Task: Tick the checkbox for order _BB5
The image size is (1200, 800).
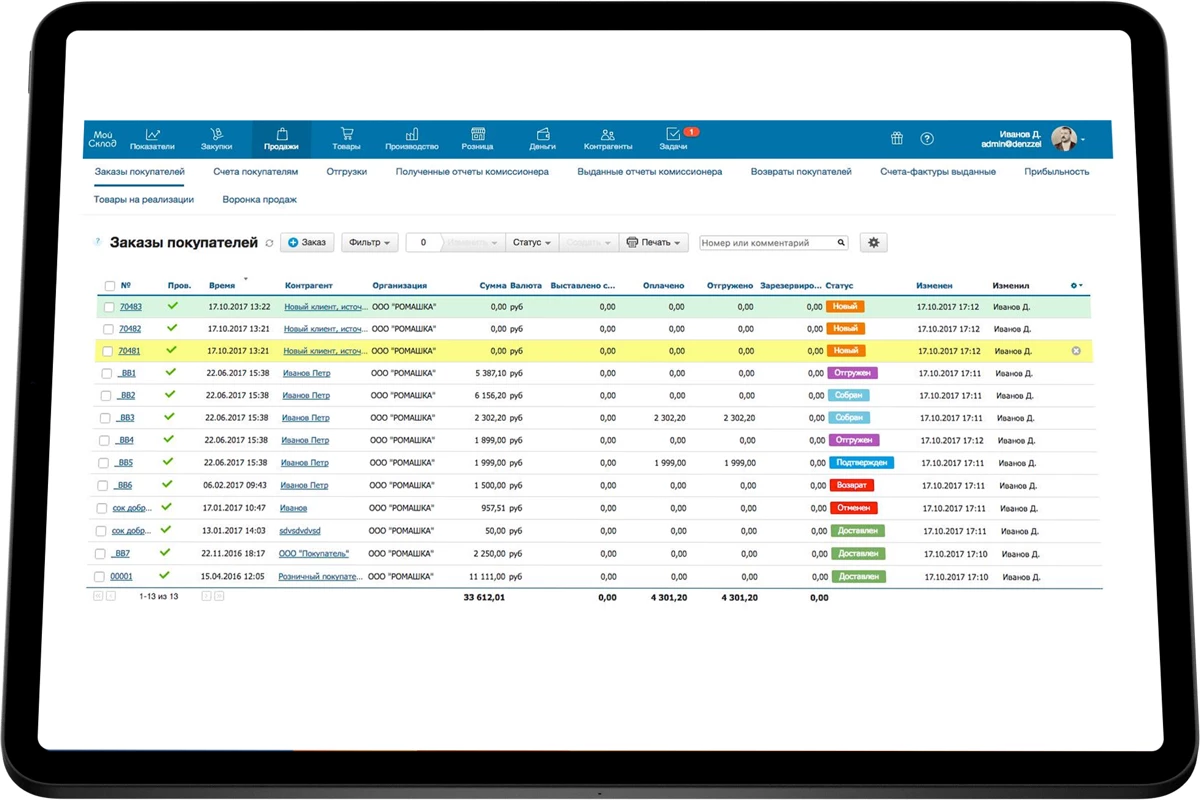Action: pyautogui.click(x=103, y=463)
